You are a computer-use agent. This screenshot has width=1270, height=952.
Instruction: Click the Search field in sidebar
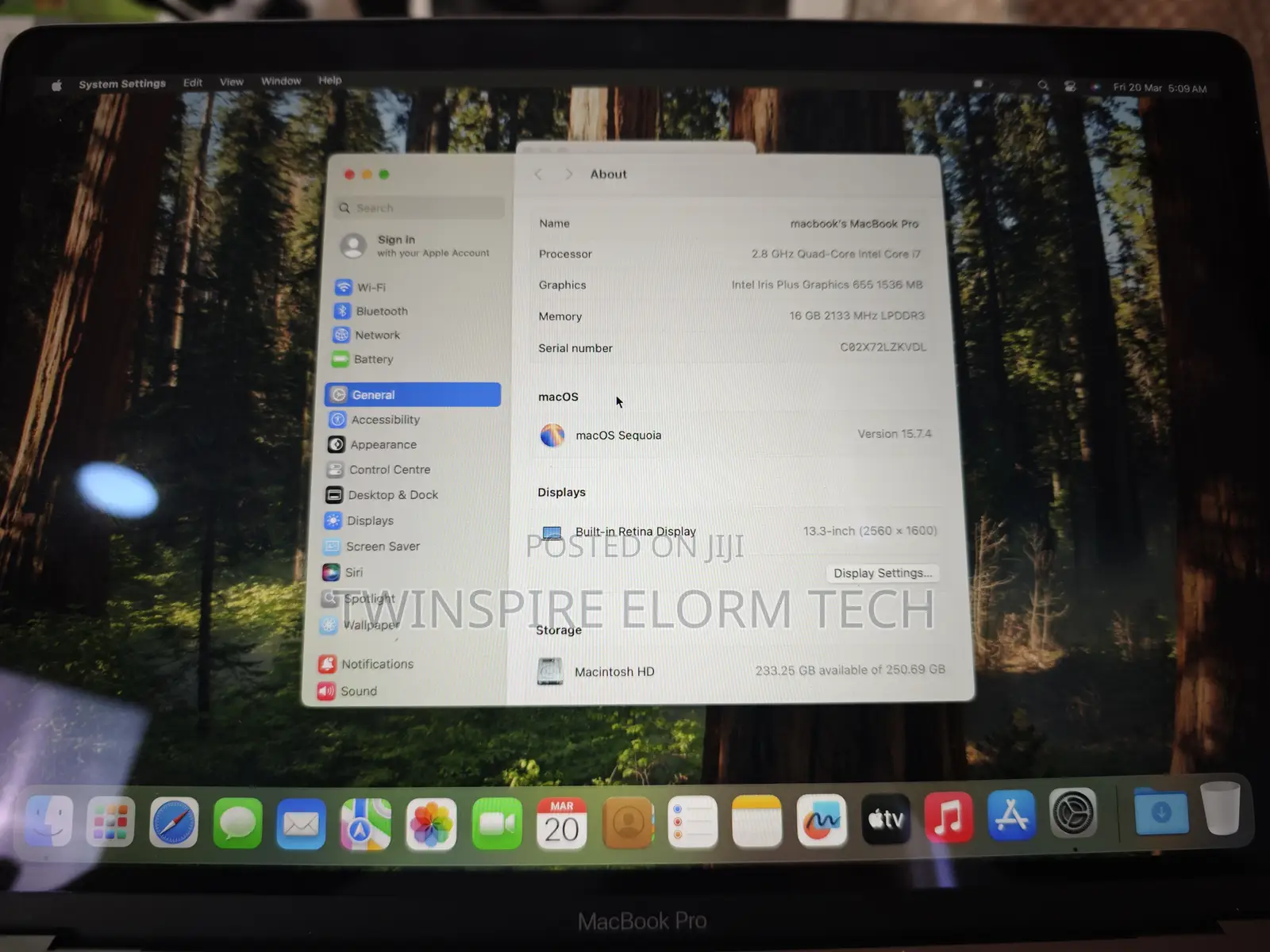(x=420, y=208)
